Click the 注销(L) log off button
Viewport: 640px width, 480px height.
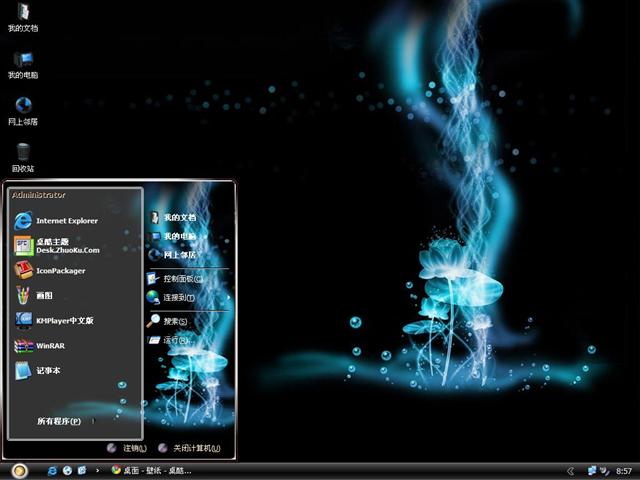click(126, 448)
